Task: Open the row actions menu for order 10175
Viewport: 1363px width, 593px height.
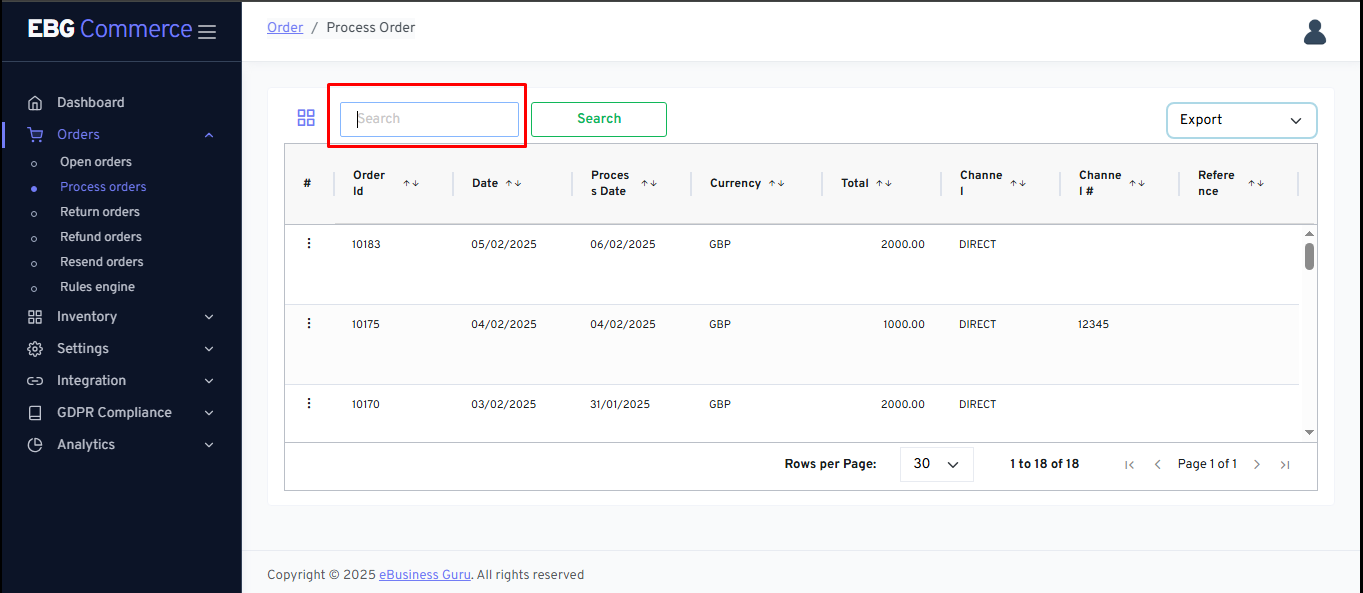Action: [x=309, y=322]
